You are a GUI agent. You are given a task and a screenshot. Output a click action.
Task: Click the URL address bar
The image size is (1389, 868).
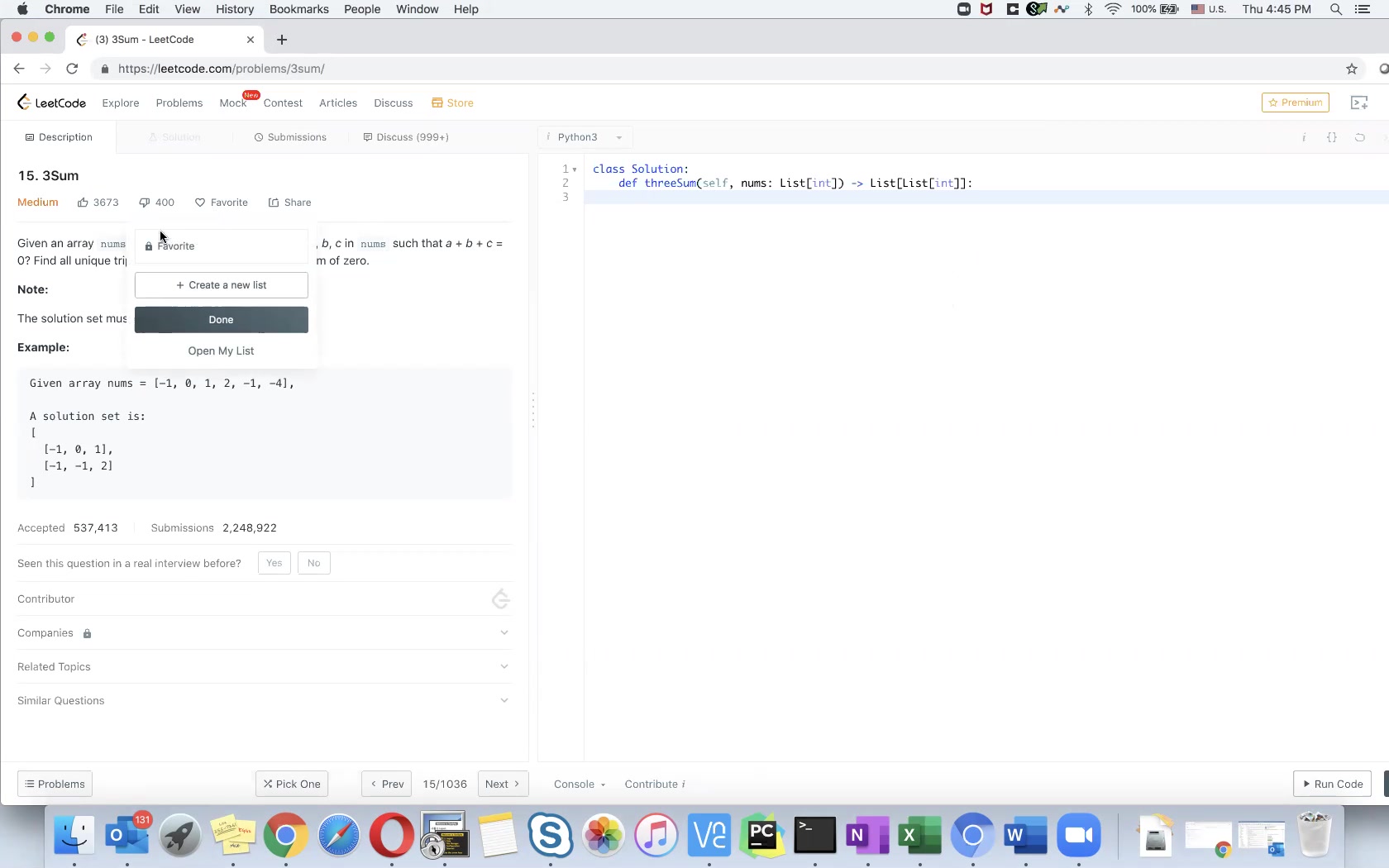(728, 69)
